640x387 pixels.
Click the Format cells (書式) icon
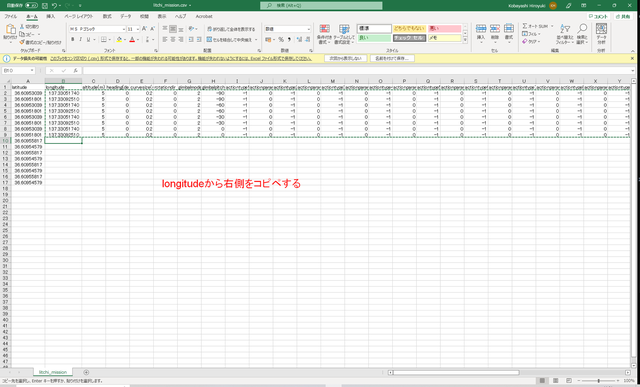[509, 29]
